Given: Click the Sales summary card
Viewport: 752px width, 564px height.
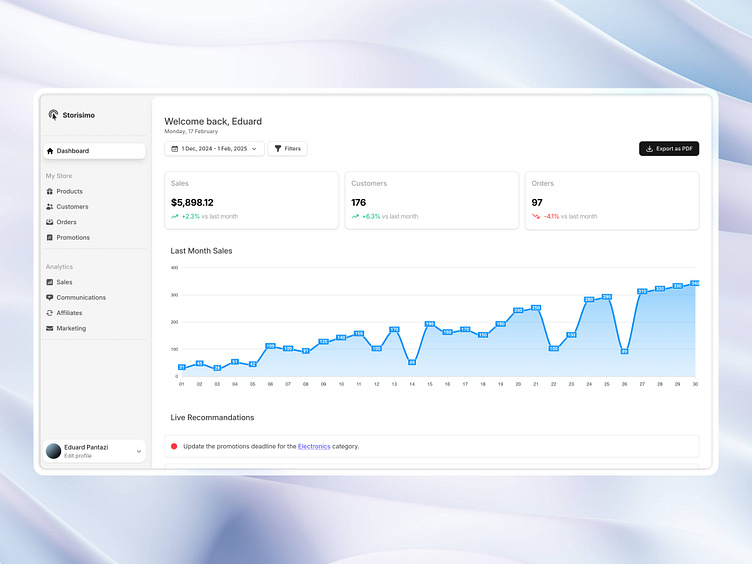Looking at the screenshot, I should pyautogui.click(x=252, y=200).
